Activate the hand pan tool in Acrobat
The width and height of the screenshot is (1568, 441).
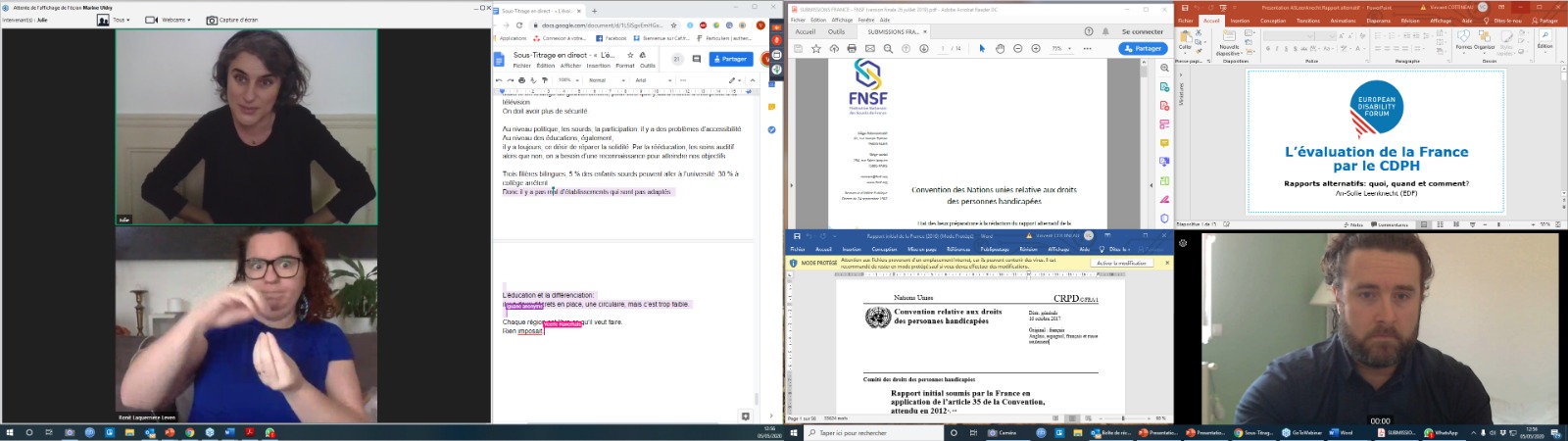pyautogui.click(x=1000, y=48)
